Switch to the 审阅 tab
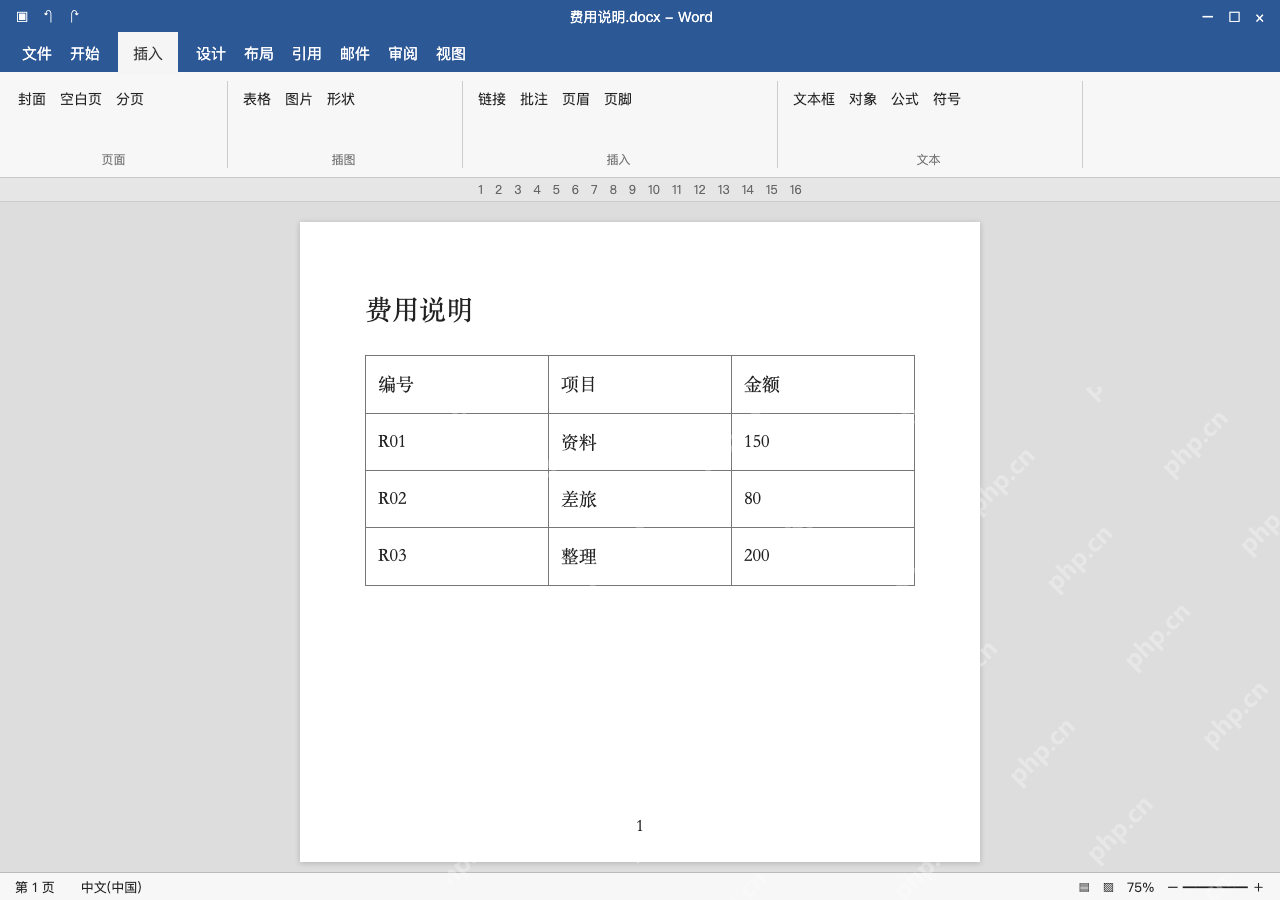The image size is (1280, 900). pos(403,54)
